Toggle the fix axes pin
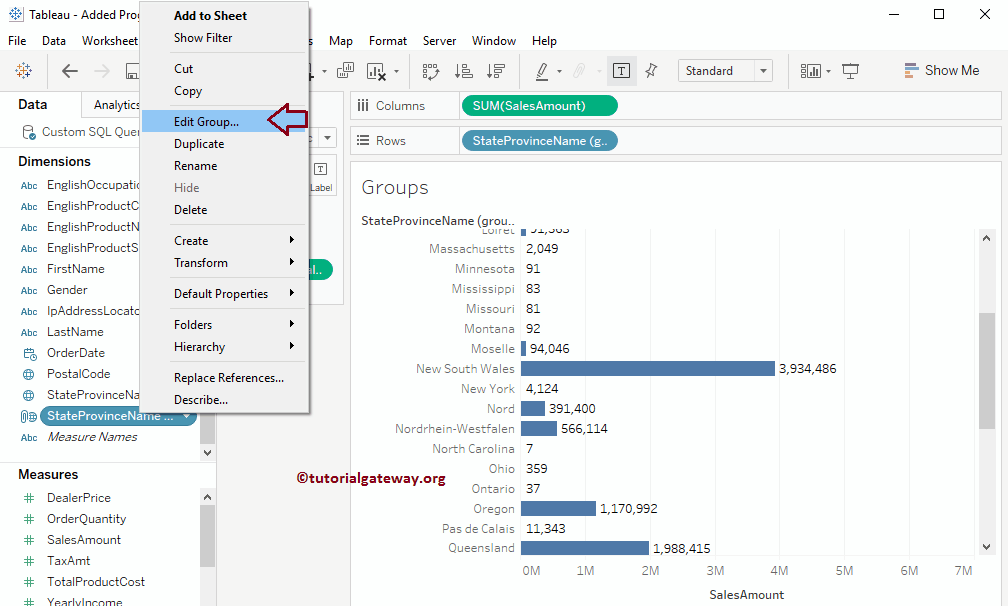The width and height of the screenshot is (1008, 606). point(650,71)
